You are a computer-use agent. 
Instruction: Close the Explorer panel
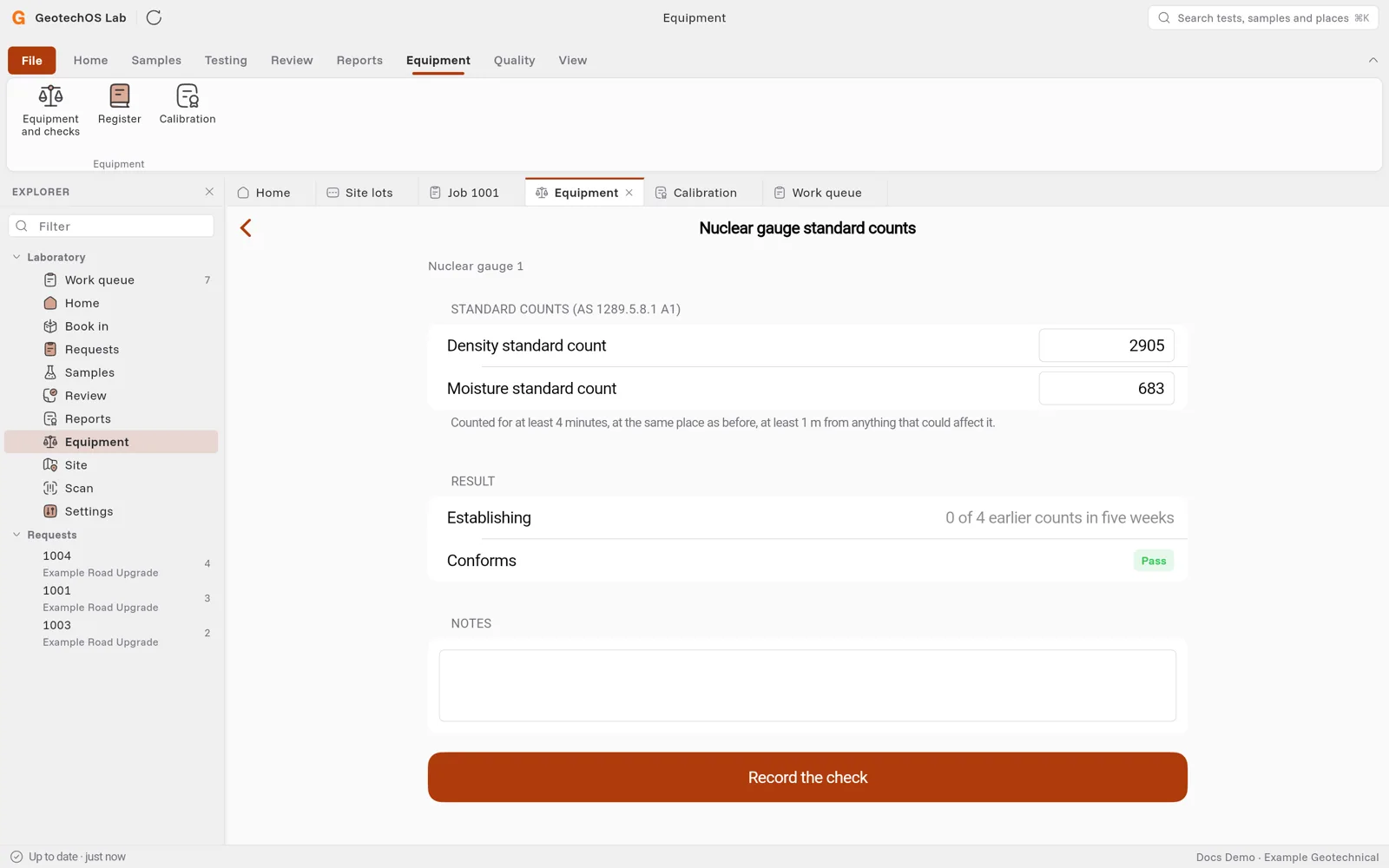pos(209,192)
